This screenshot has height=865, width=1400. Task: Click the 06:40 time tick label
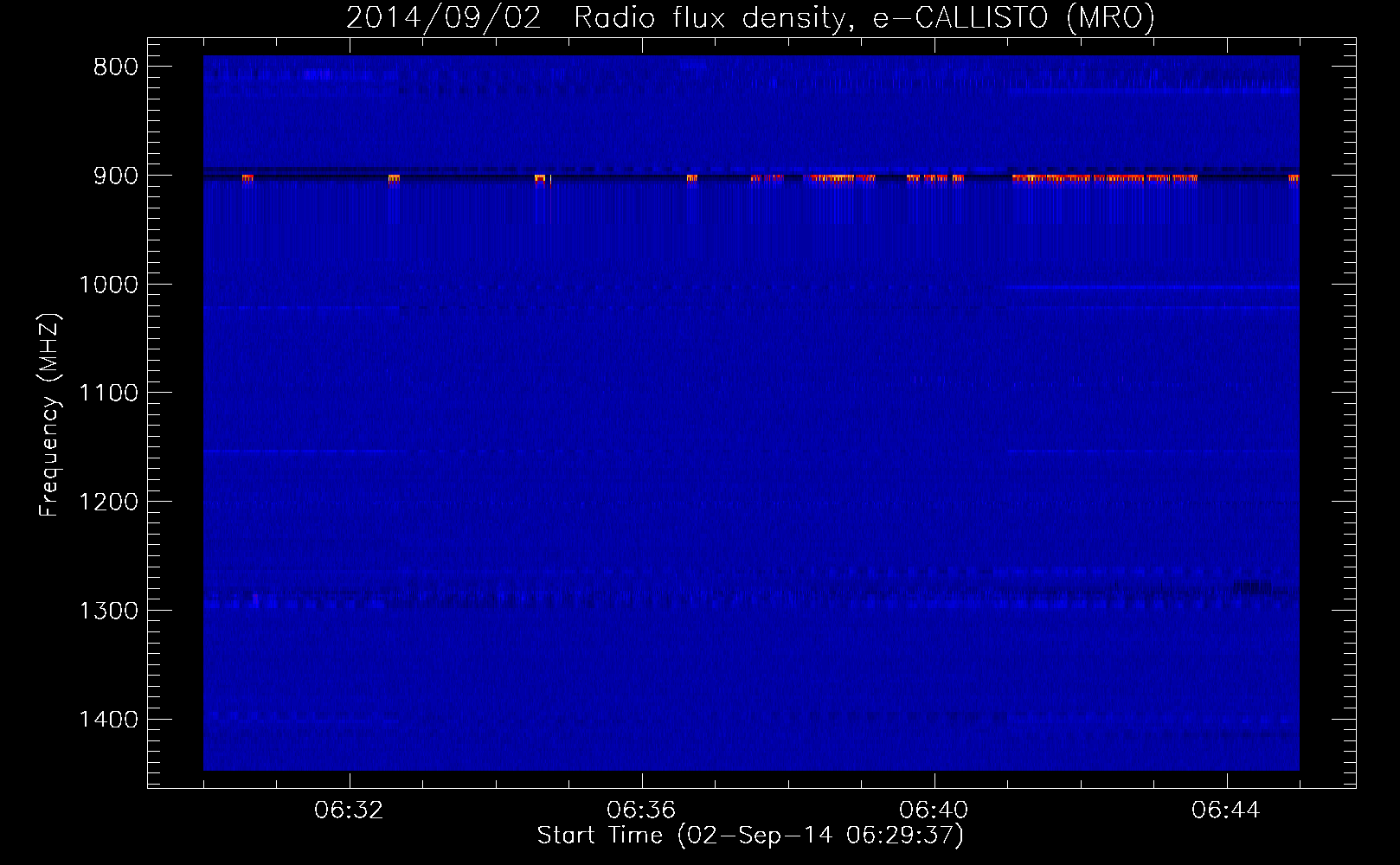[x=934, y=811]
